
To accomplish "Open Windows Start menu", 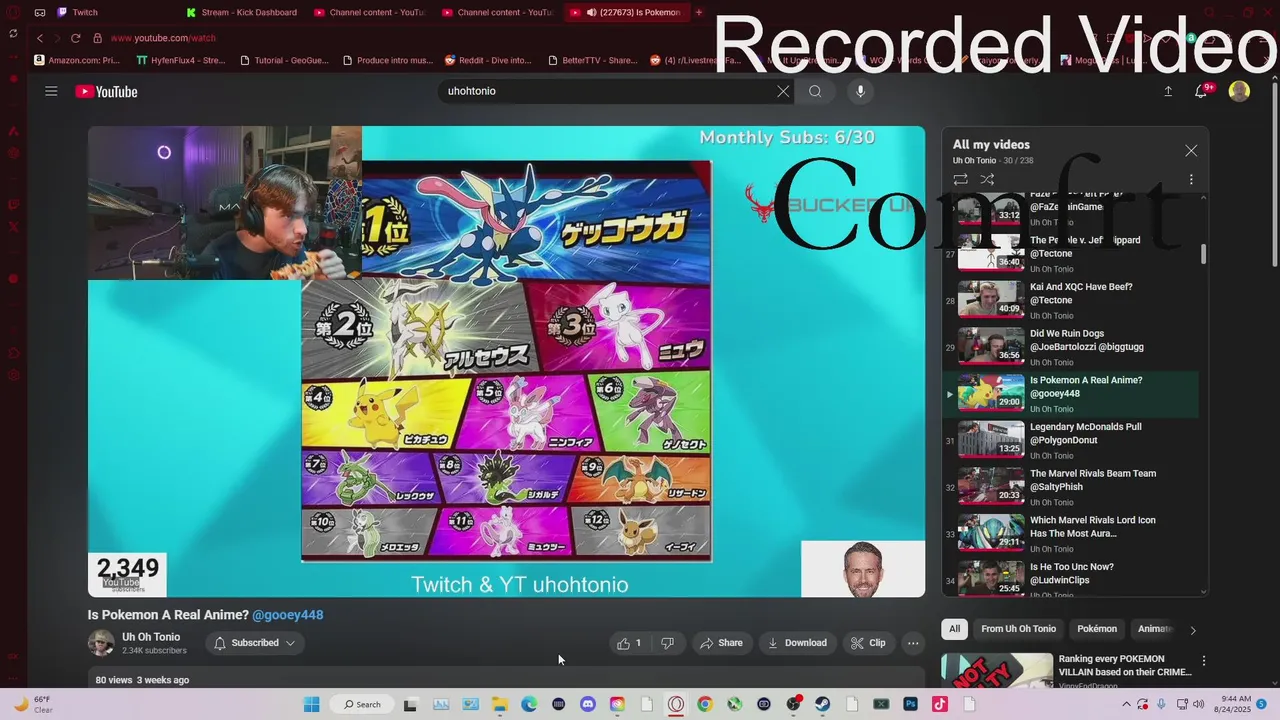I will coord(311,704).
